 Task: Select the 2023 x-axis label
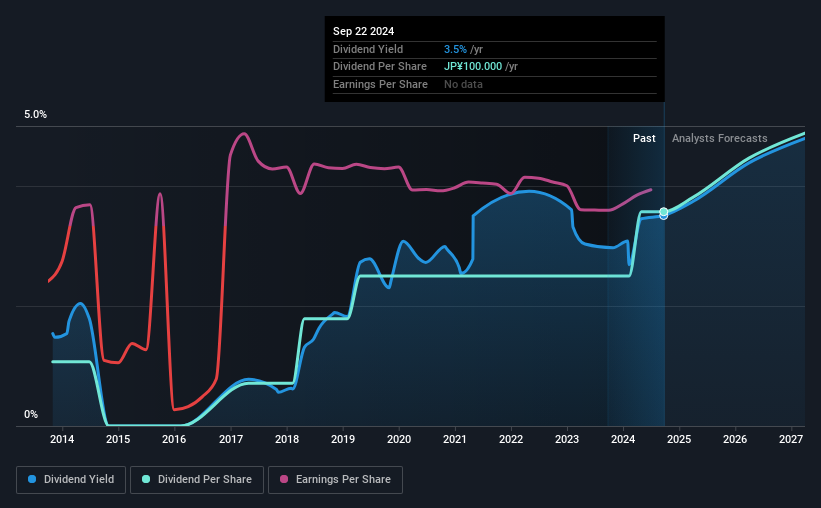pyautogui.click(x=567, y=439)
